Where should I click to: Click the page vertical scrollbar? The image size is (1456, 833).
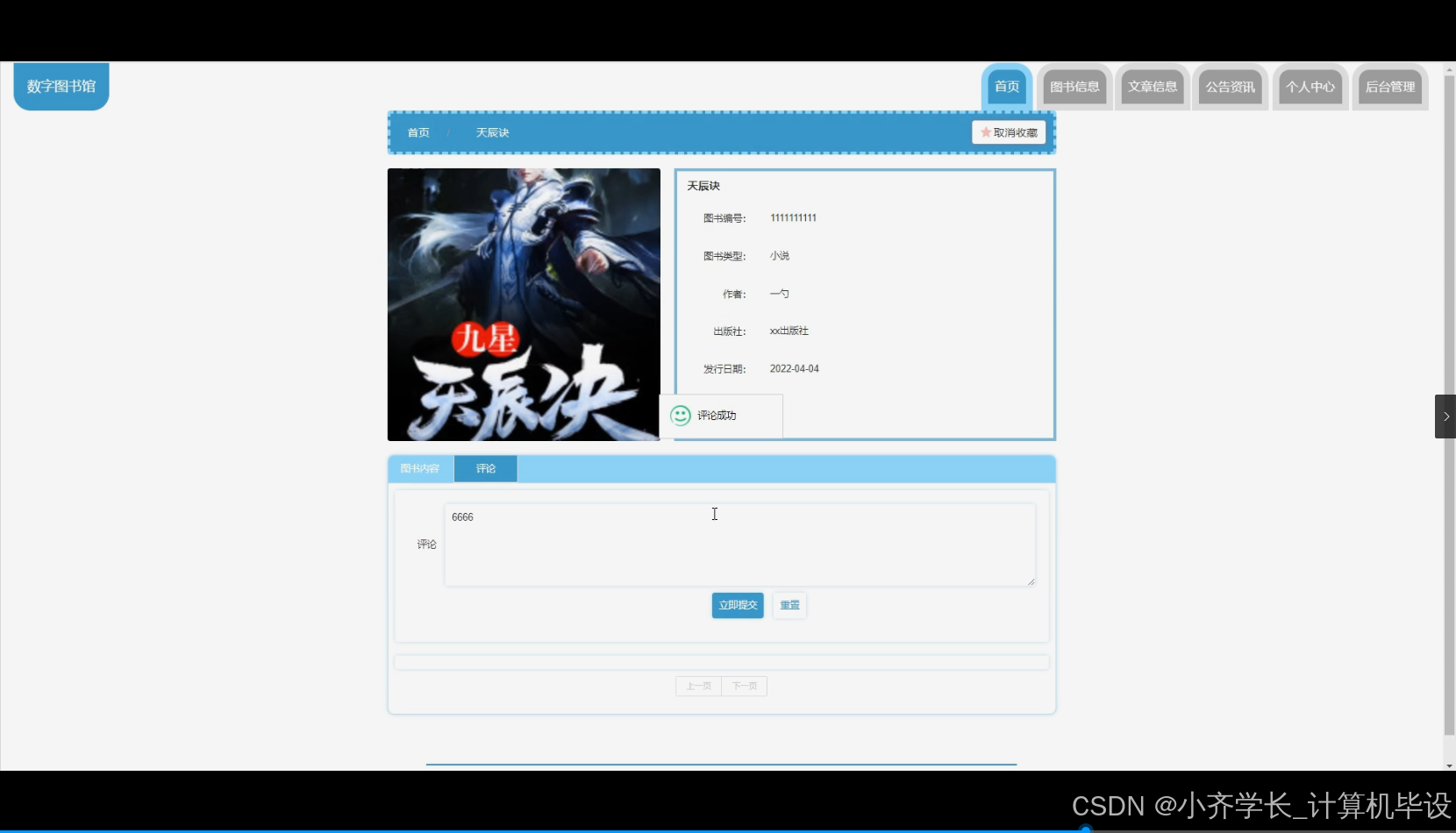1449,406
